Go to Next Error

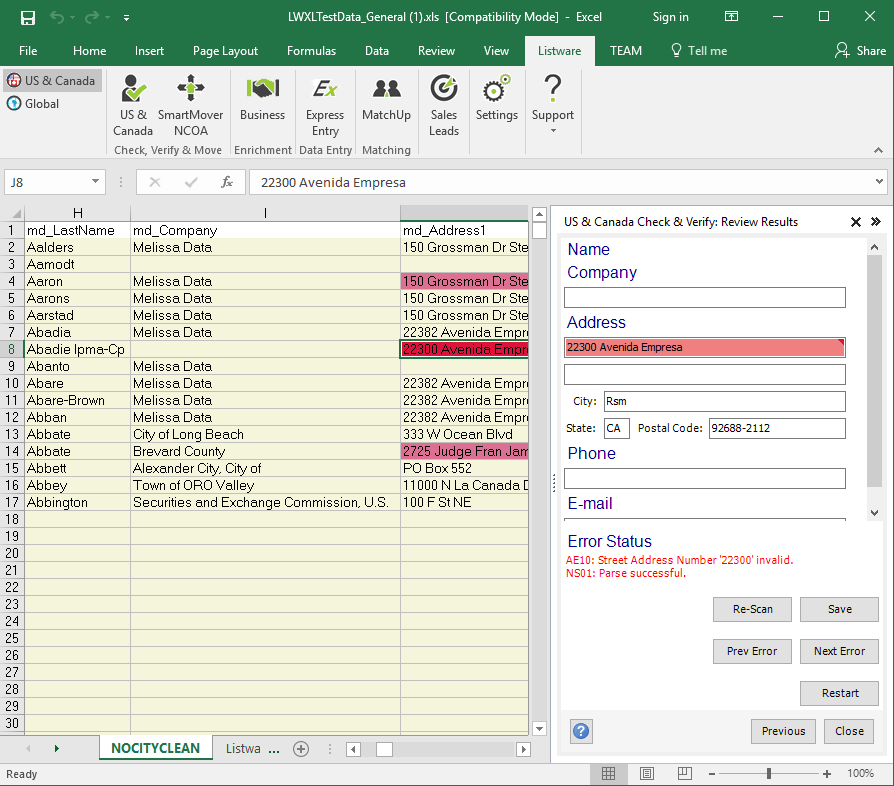[x=839, y=651]
